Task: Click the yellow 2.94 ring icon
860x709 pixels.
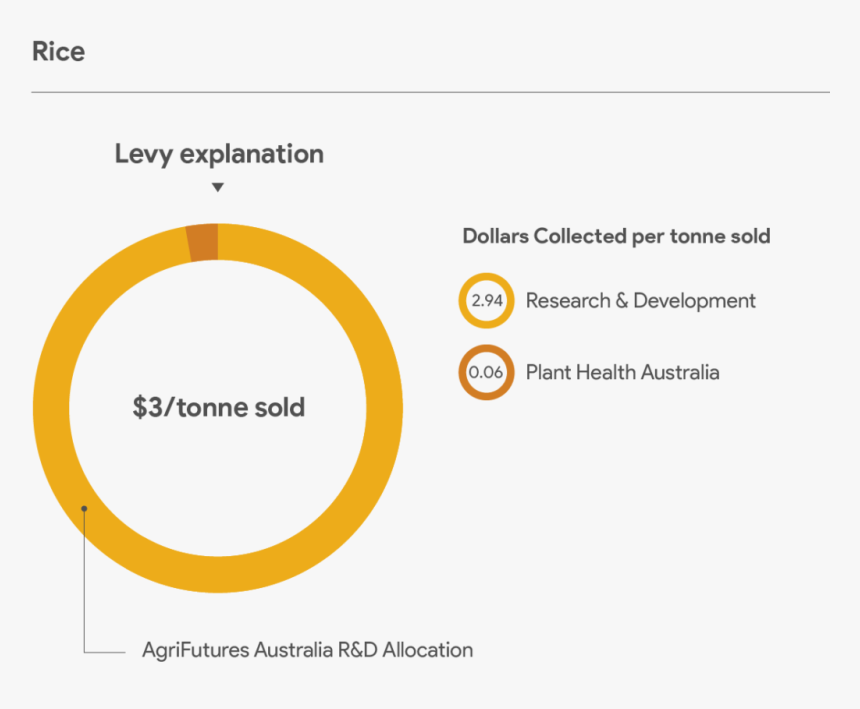Action: [486, 300]
